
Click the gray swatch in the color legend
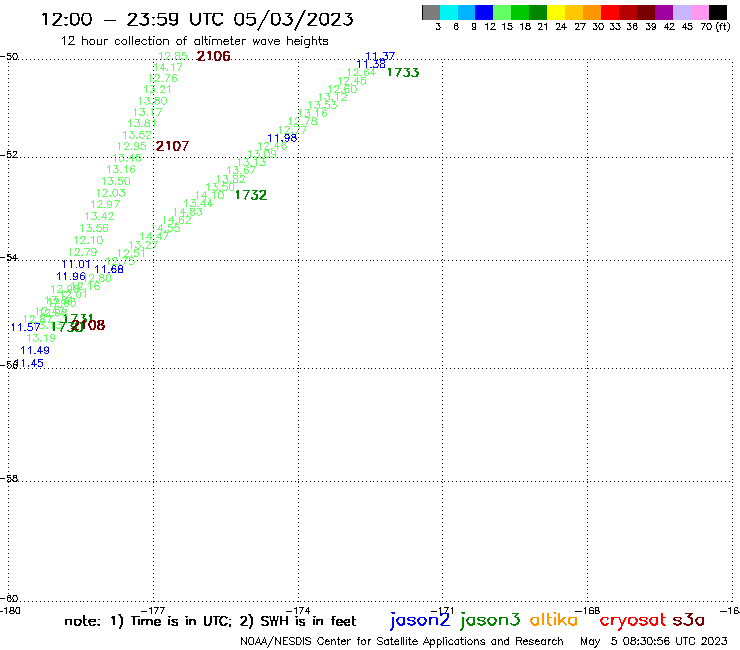point(431,12)
